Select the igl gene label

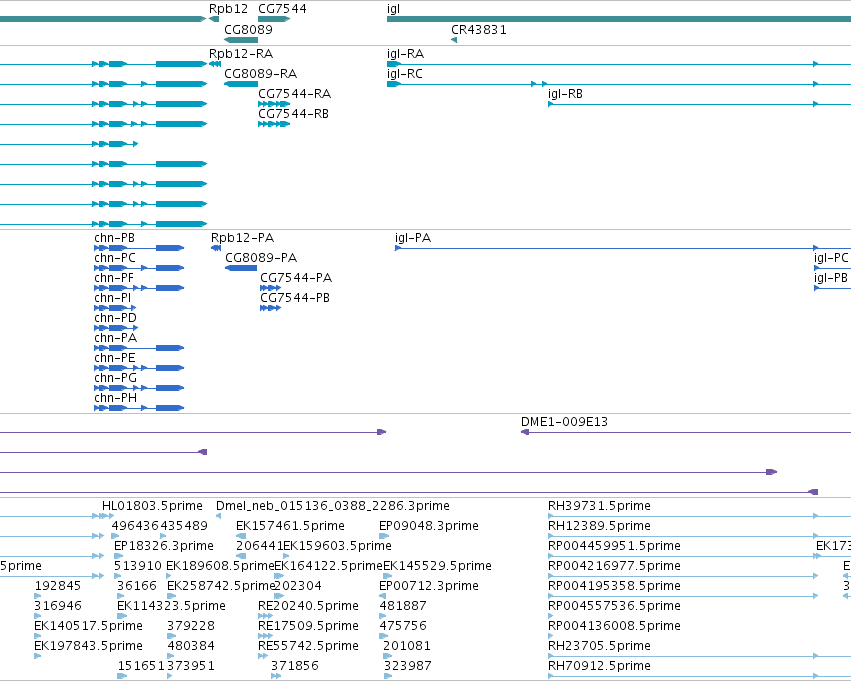tap(393, 9)
